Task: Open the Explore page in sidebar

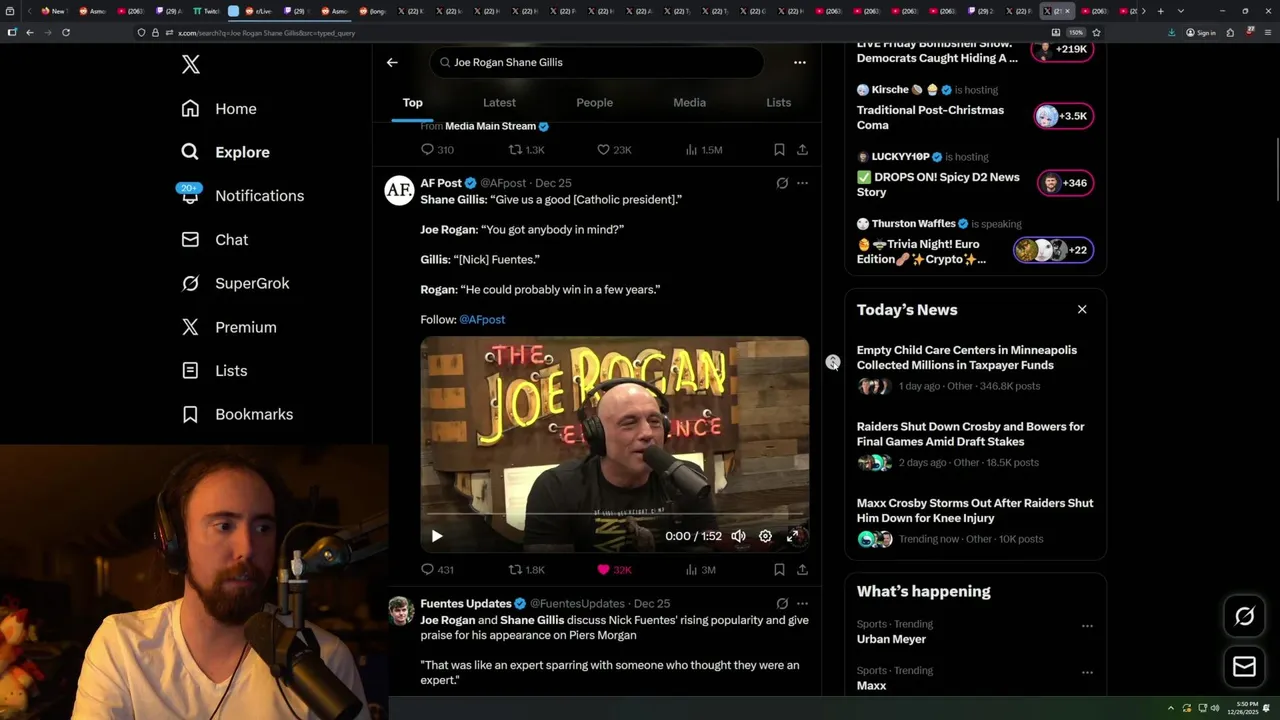Action: 226,152
